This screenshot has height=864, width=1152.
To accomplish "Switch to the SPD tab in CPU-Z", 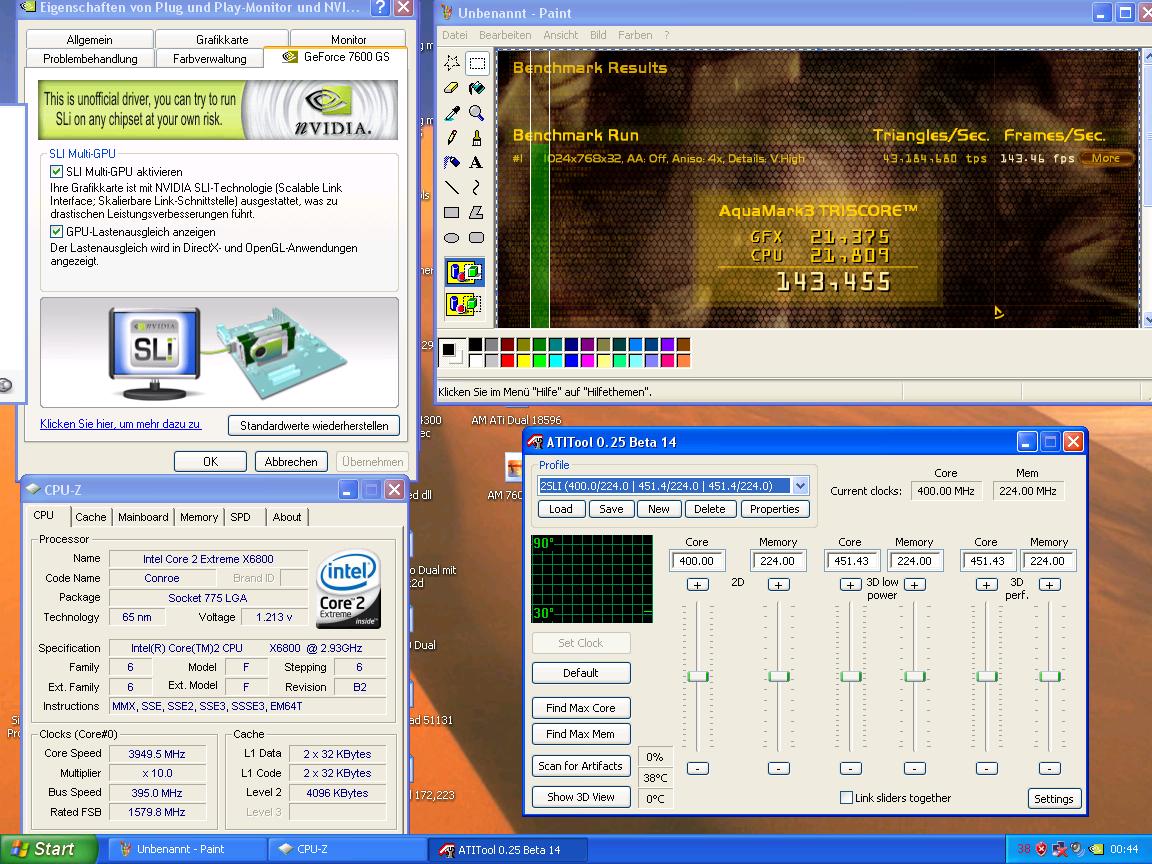I will pyautogui.click(x=240, y=517).
